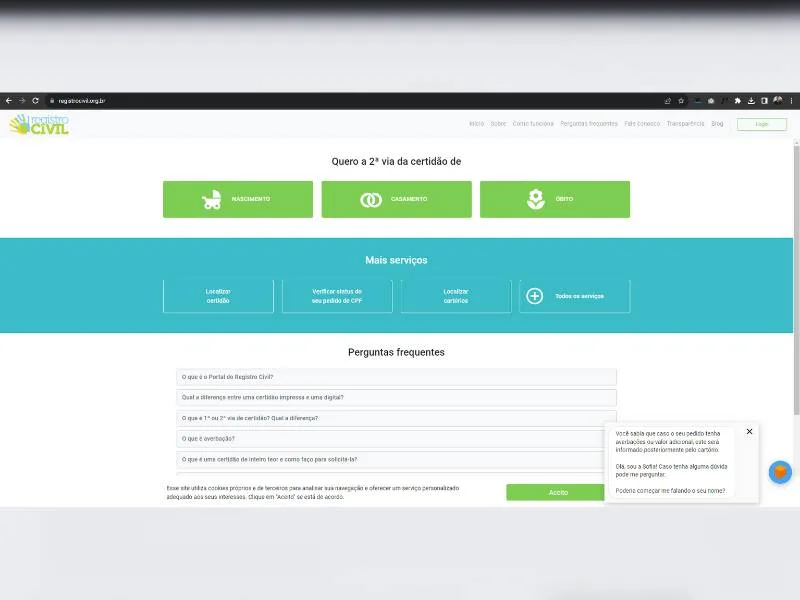Expand the question about certidão impressa e digital
Image resolution: width=800 pixels, height=600 pixels.
[x=396, y=397]
